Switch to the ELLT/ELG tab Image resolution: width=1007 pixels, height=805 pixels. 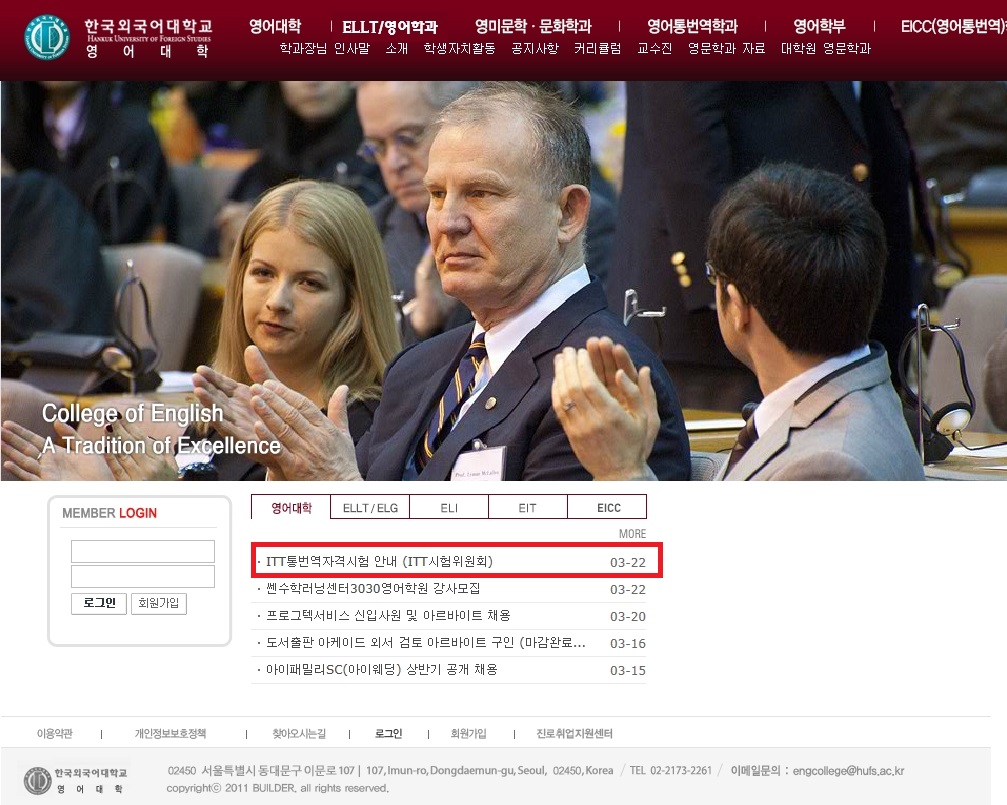(370, 508)
